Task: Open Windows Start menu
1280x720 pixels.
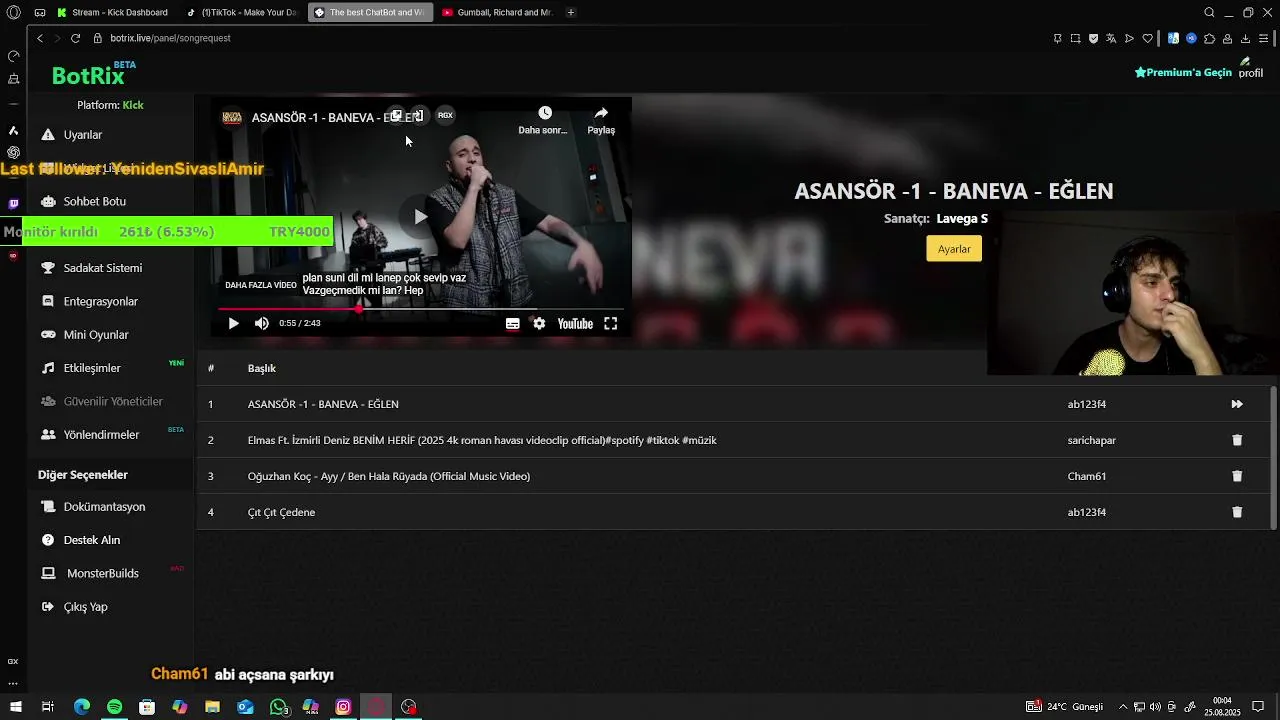Action: (x=15, y=707)
